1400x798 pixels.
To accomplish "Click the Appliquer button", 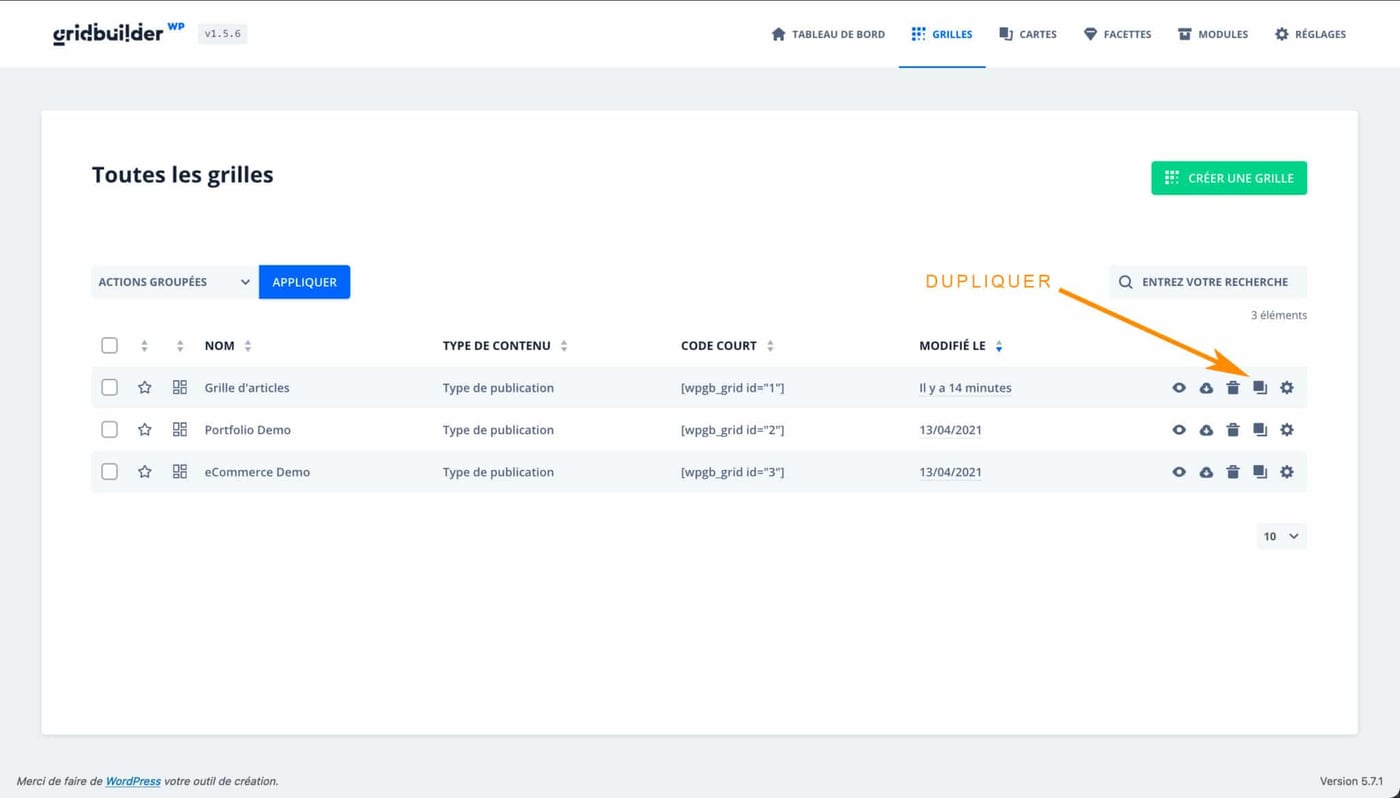I will click(x=304, y=282).
